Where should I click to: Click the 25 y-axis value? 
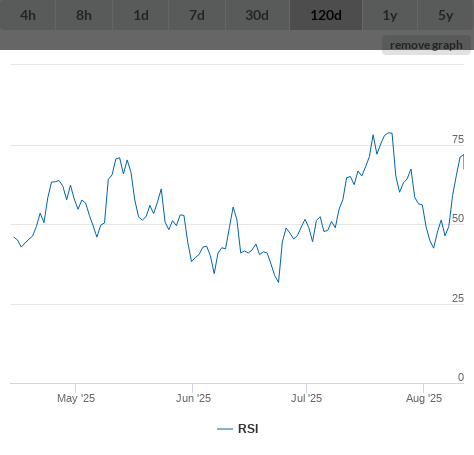click(x=458, y=298)
